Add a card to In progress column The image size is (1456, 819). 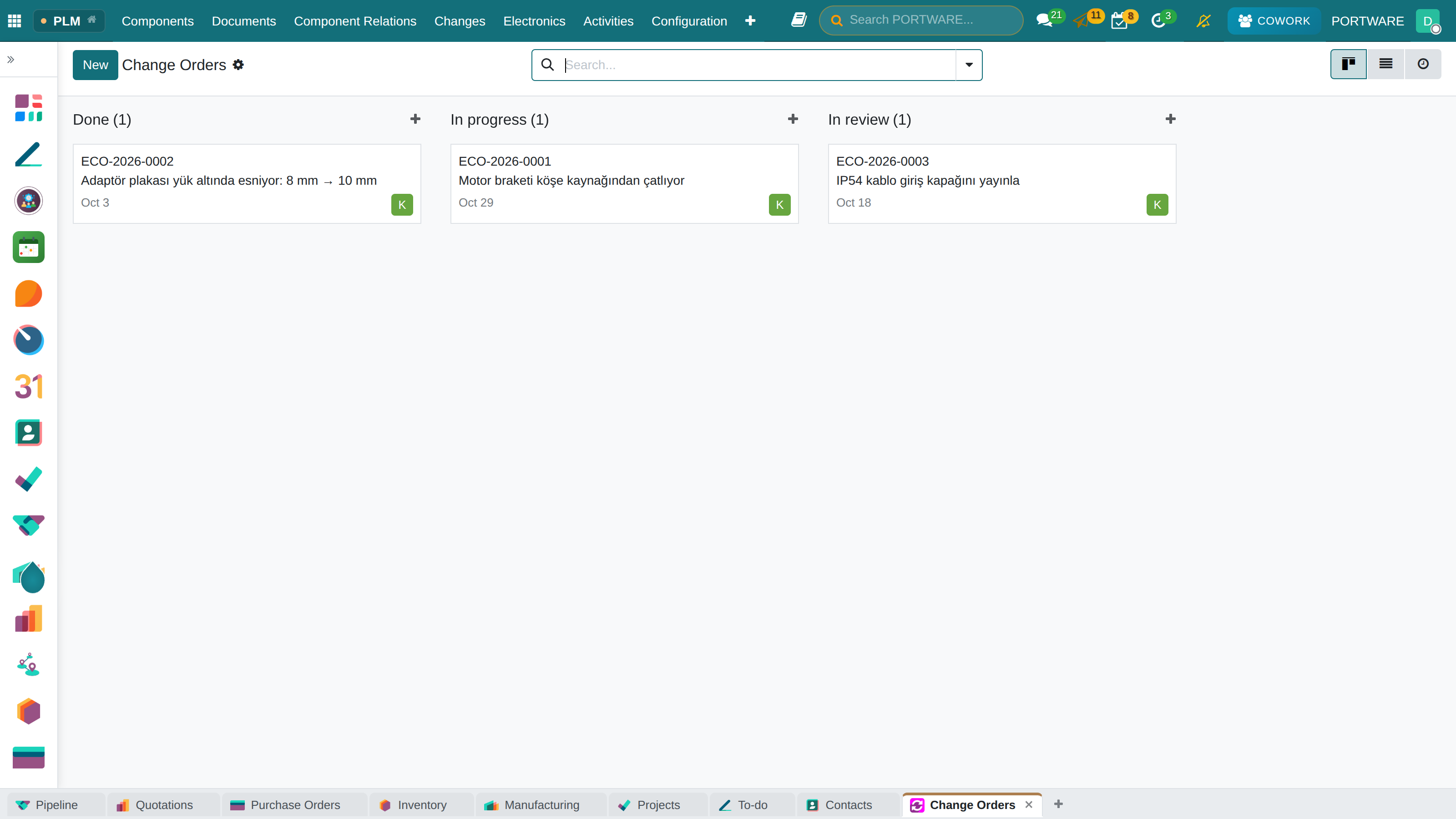(x=793, y=119)
